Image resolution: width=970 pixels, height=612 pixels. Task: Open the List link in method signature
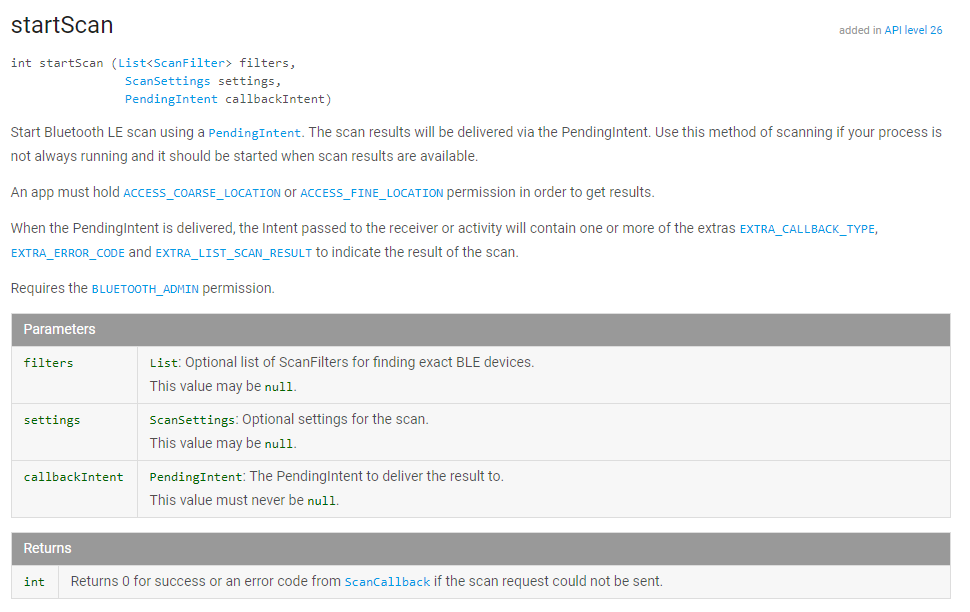tap(131, 63)
